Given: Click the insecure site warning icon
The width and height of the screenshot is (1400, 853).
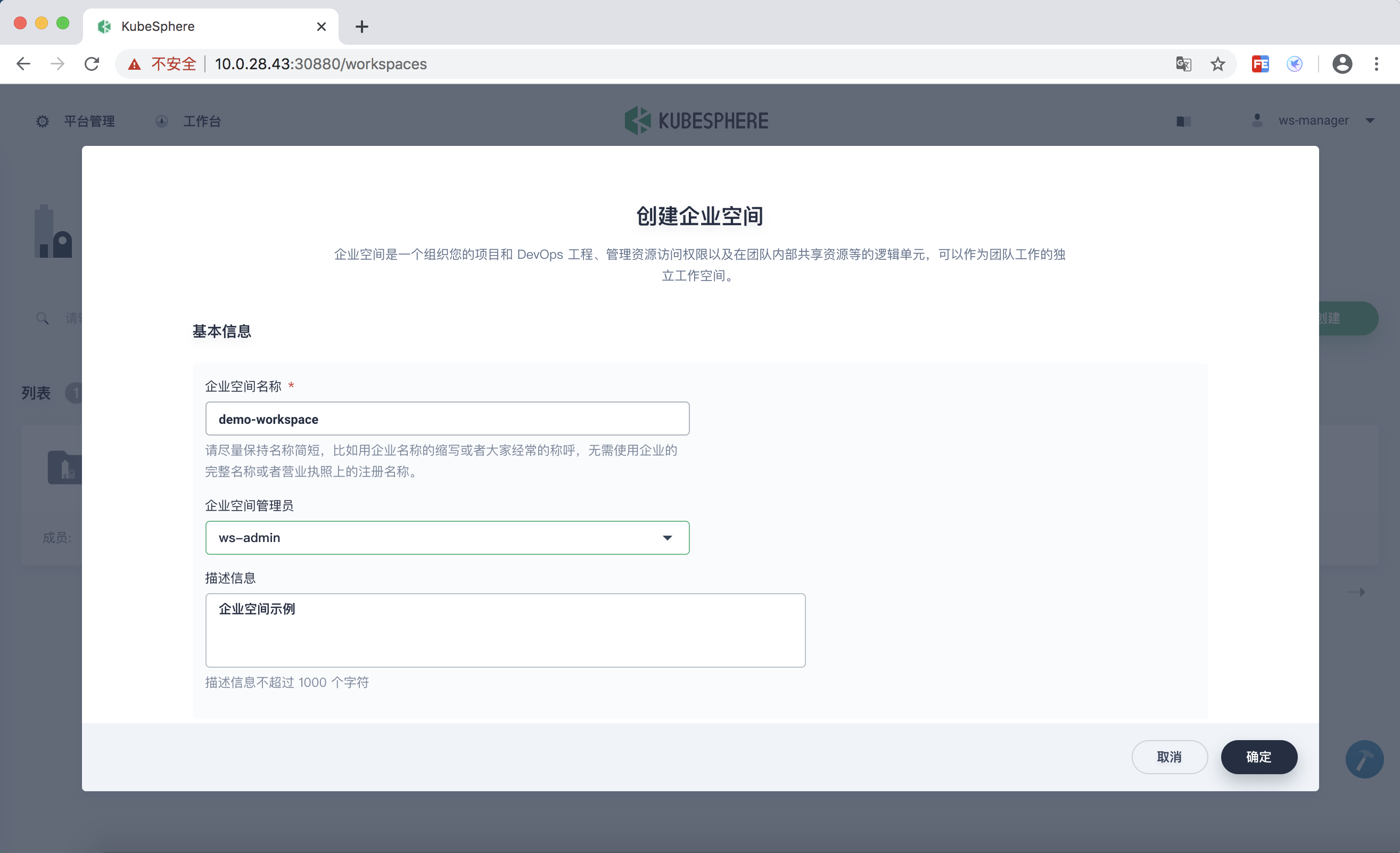Looking at the screenshot, I should (134, 64).
